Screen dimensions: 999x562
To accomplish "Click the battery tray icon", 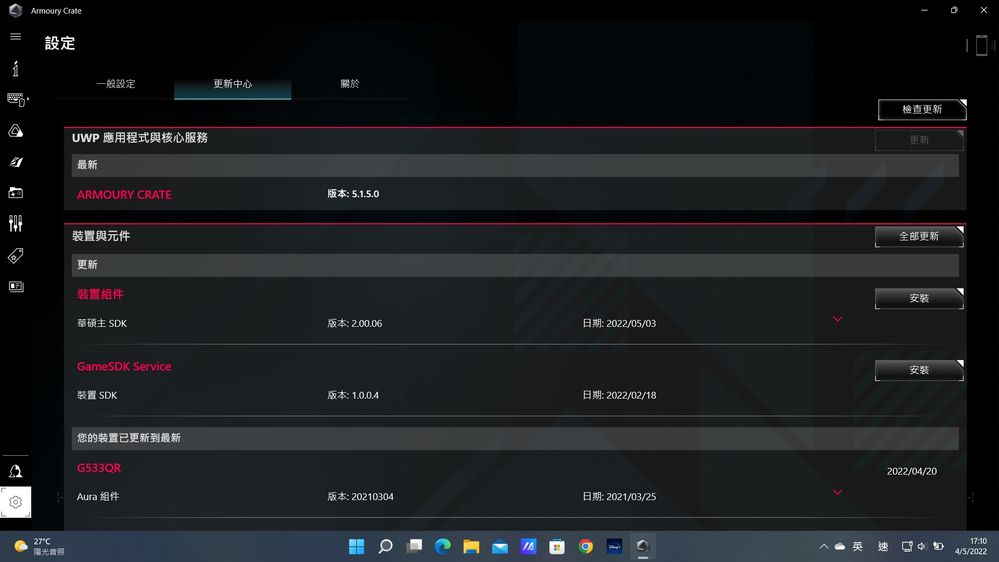I will (x=938, y=547).
